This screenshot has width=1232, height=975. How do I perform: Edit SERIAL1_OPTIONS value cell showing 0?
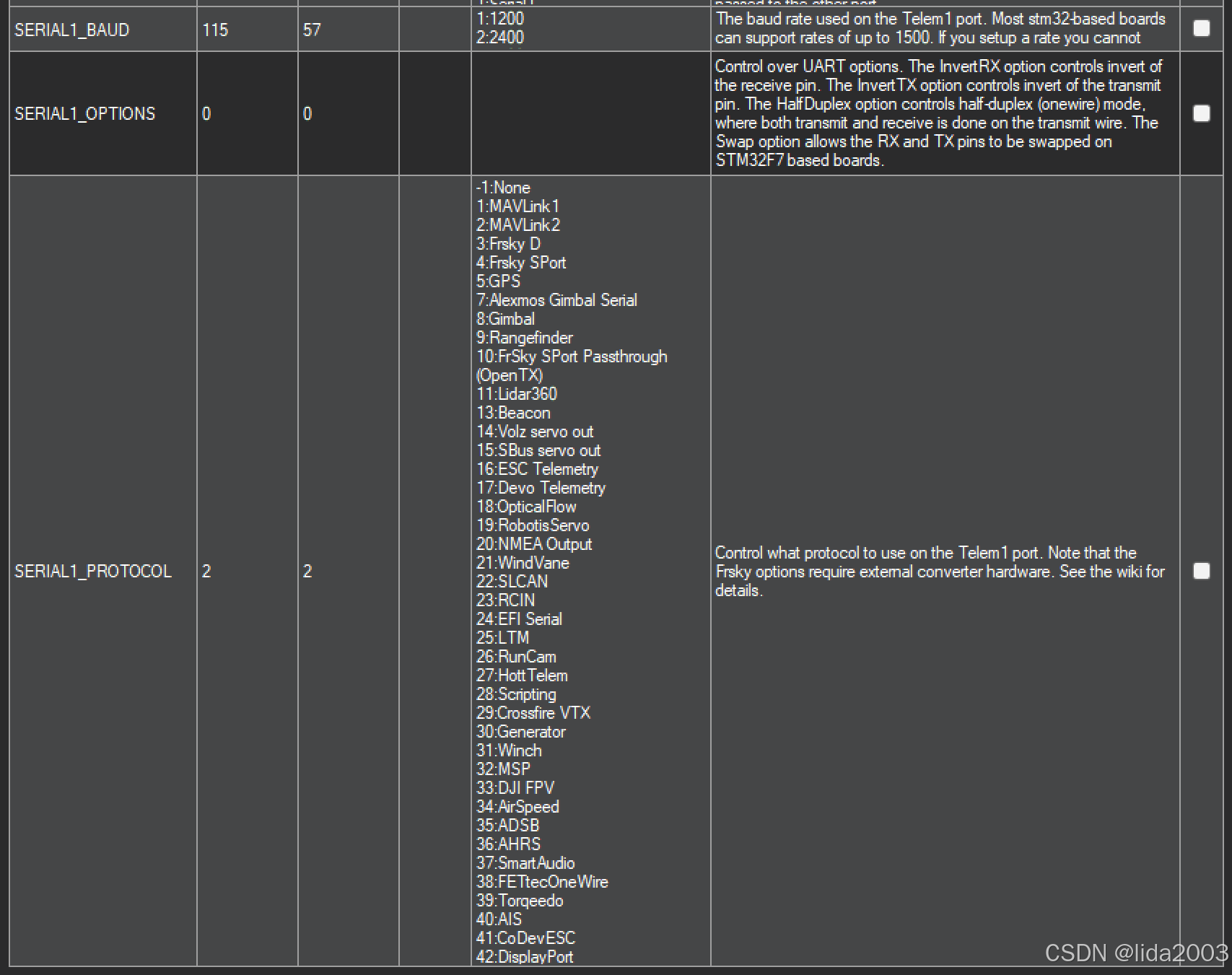coord(248,113)
